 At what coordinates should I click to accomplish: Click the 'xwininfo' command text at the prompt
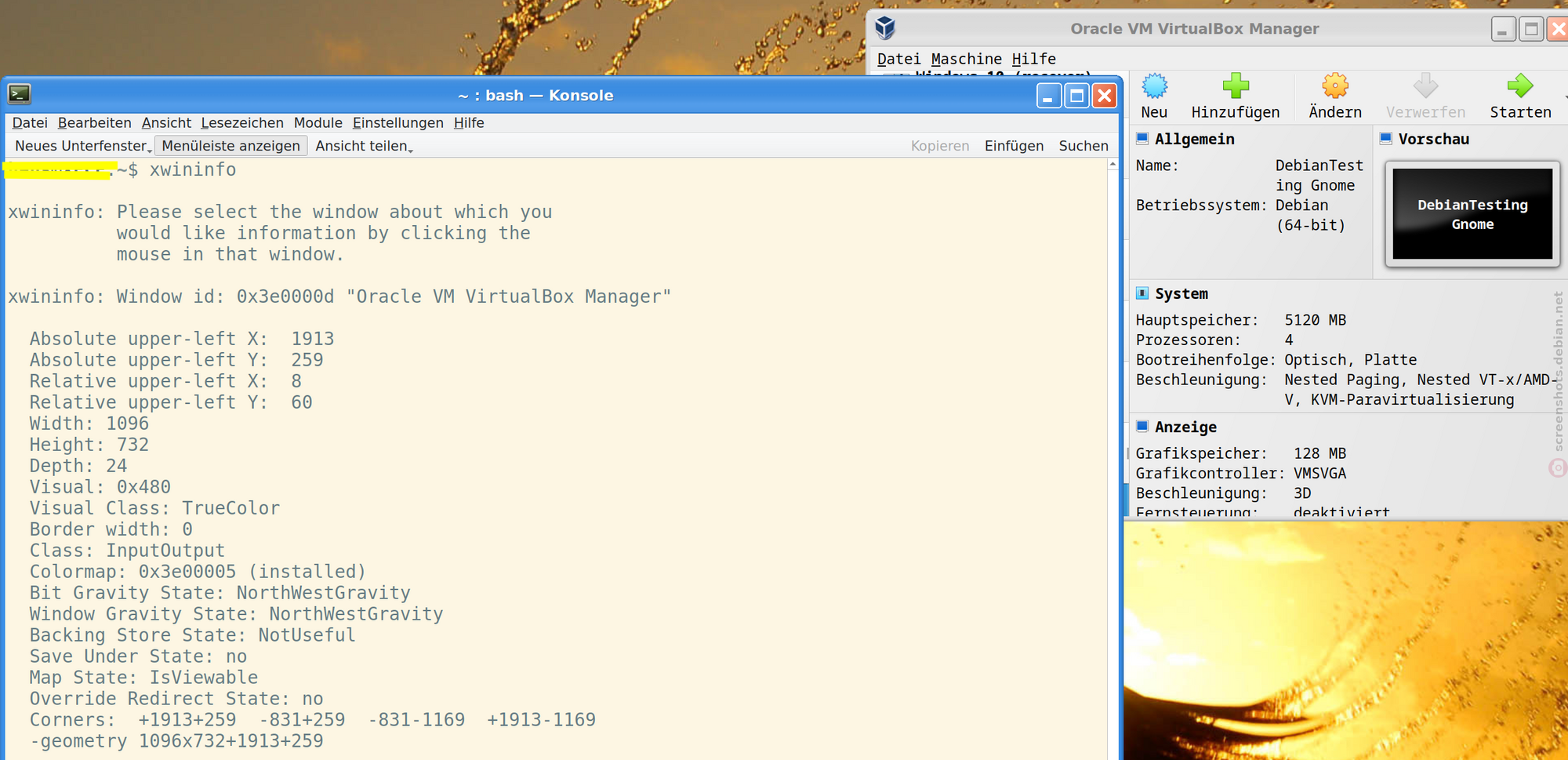click(193, 169)
